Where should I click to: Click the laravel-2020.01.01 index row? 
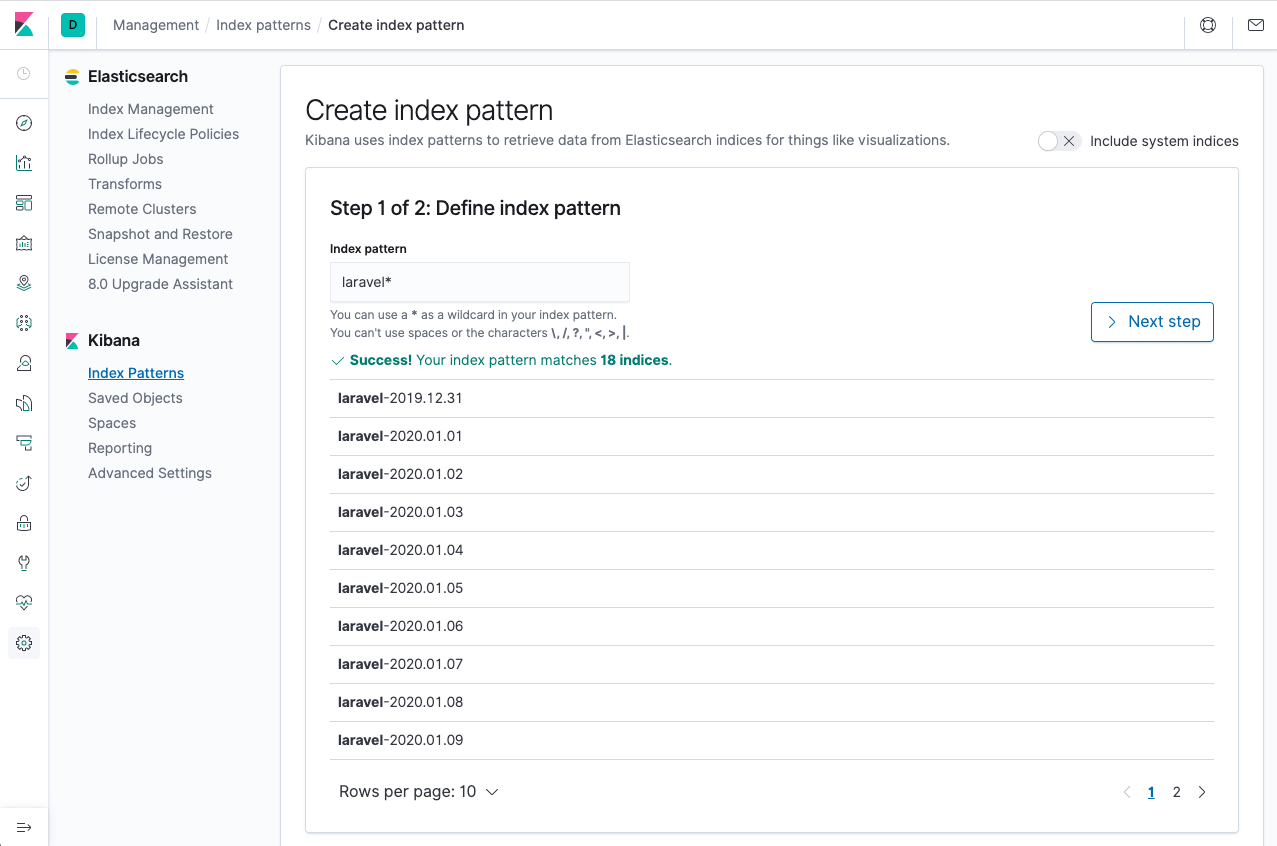(772, 436)
